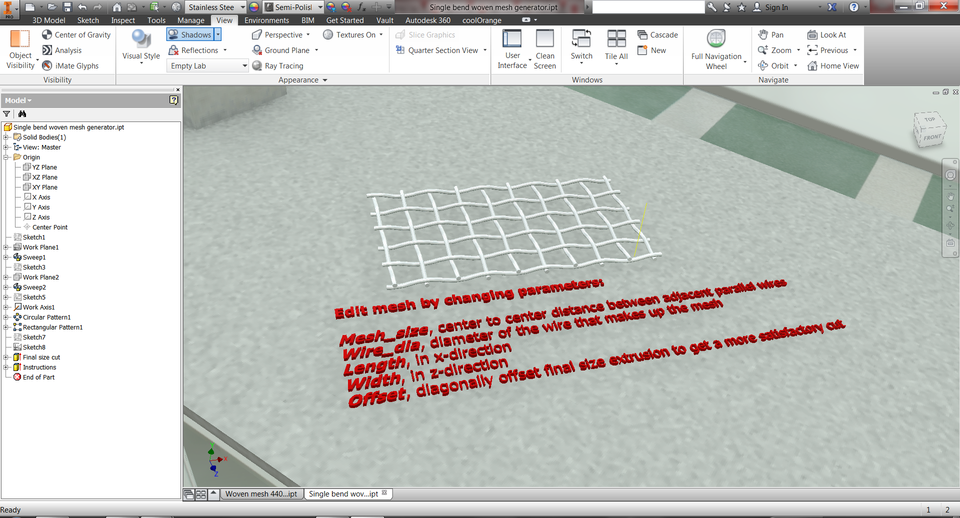Viewport: 960px width, 518px height.
Task: Toggle Ground Plane display
Action: (281, 50)
